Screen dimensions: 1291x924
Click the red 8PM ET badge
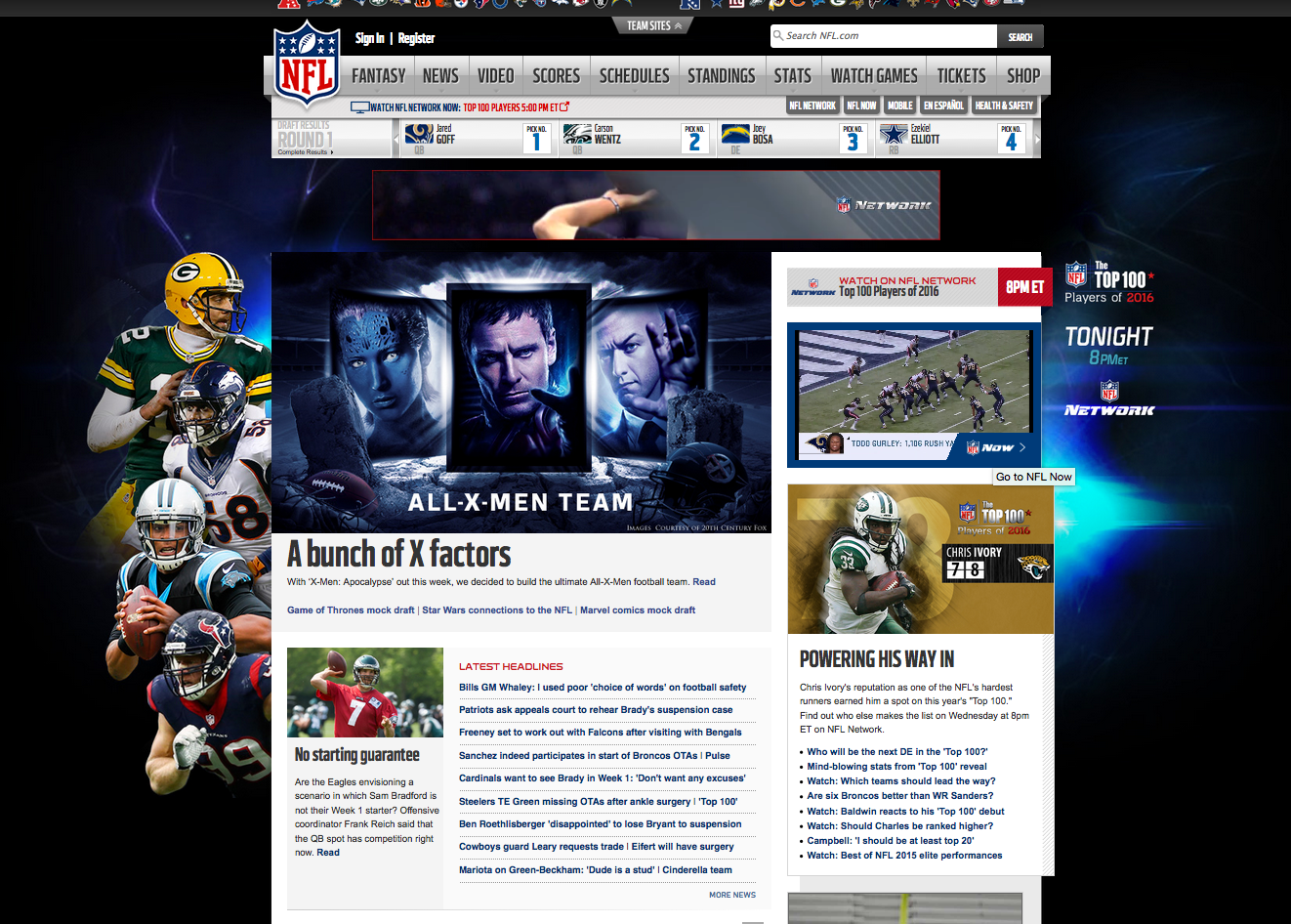1024,287
